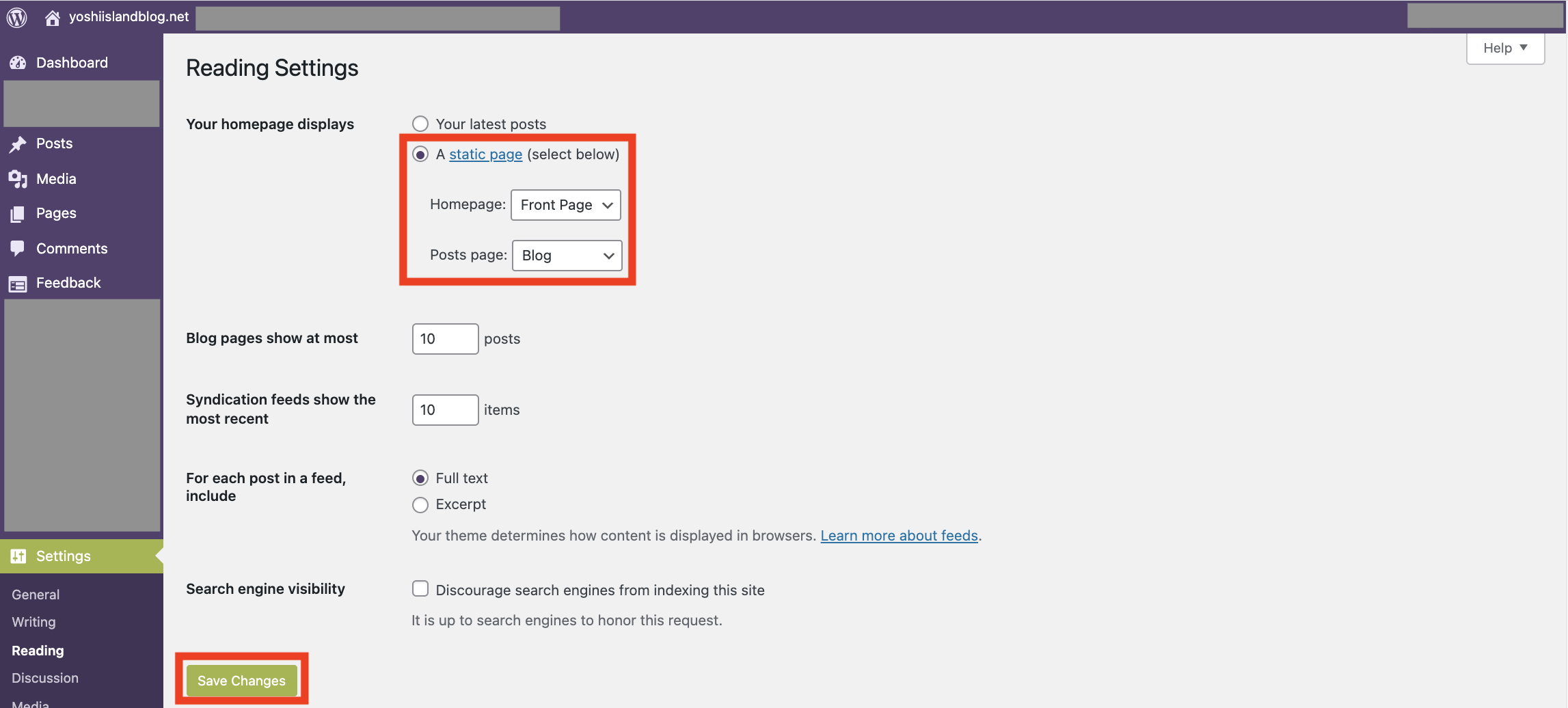Click the Your homepage displays label

(x=270, y=124)
